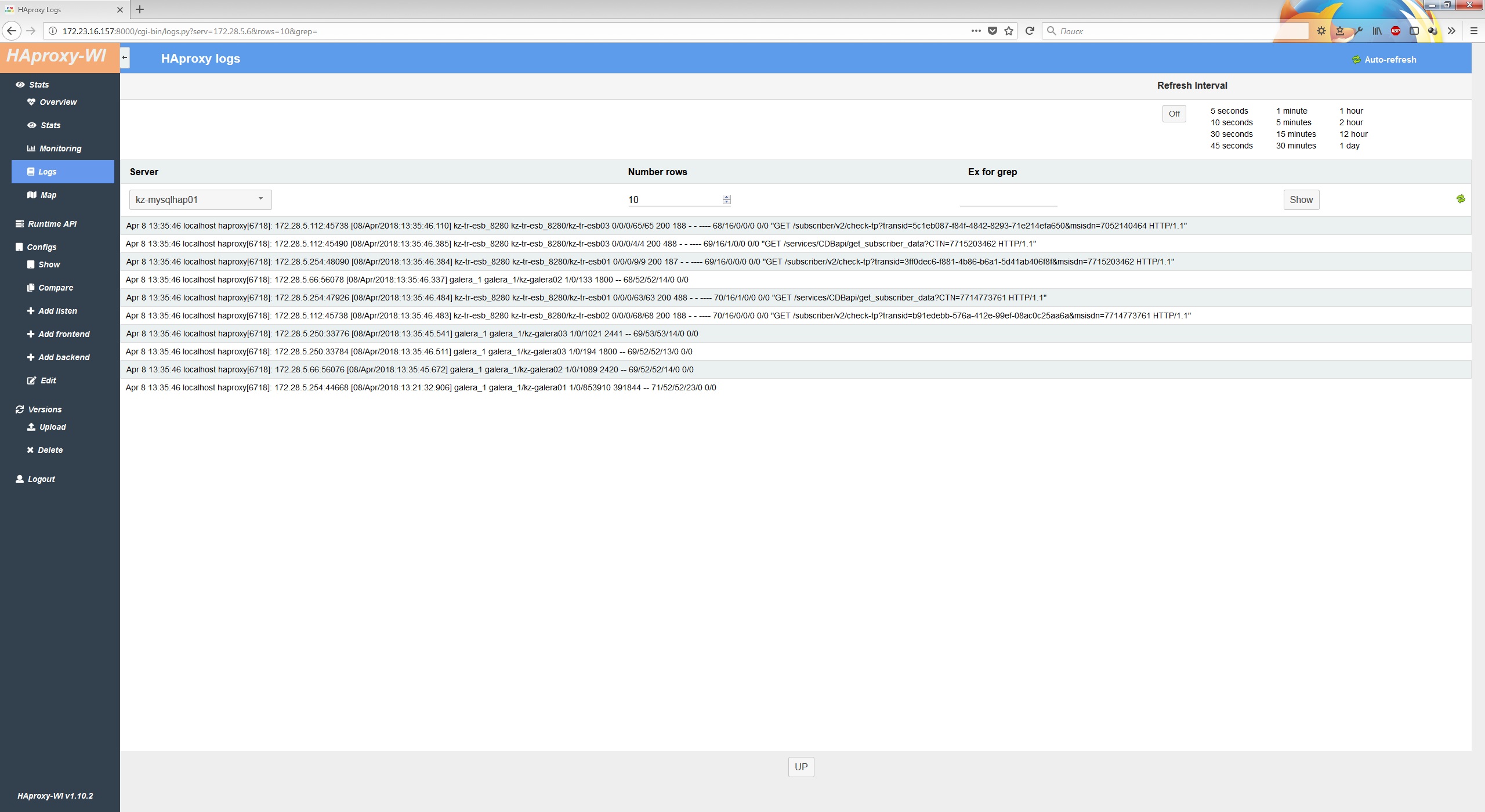The width and height of the screenshot is (1485, 812).
Task: Turn auto-refresh Off
Action: click(1174, 114)
